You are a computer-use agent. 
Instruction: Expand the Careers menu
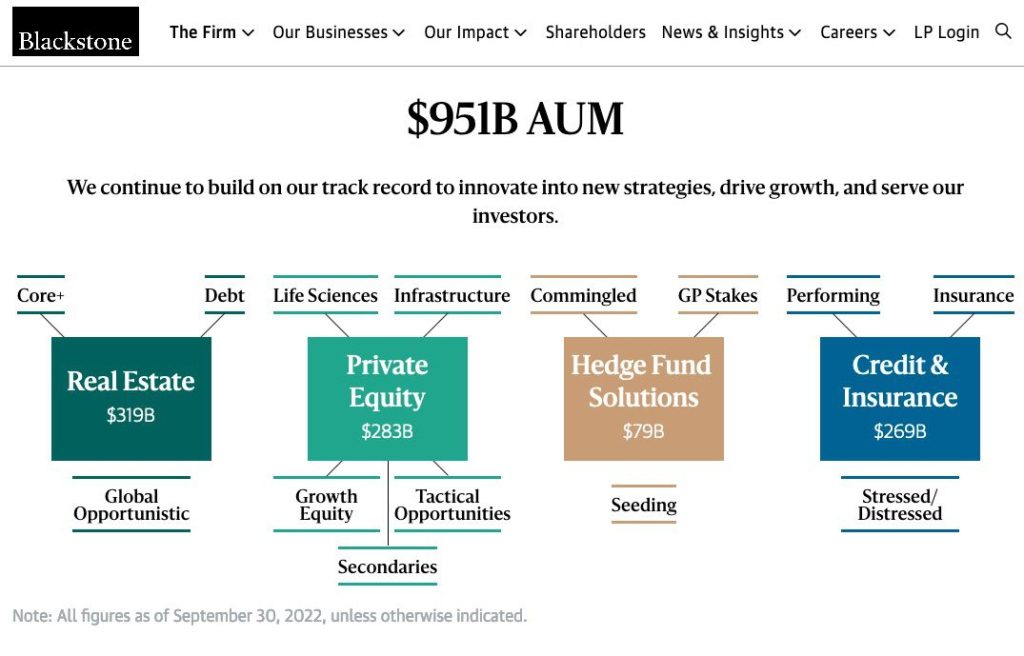857,32
